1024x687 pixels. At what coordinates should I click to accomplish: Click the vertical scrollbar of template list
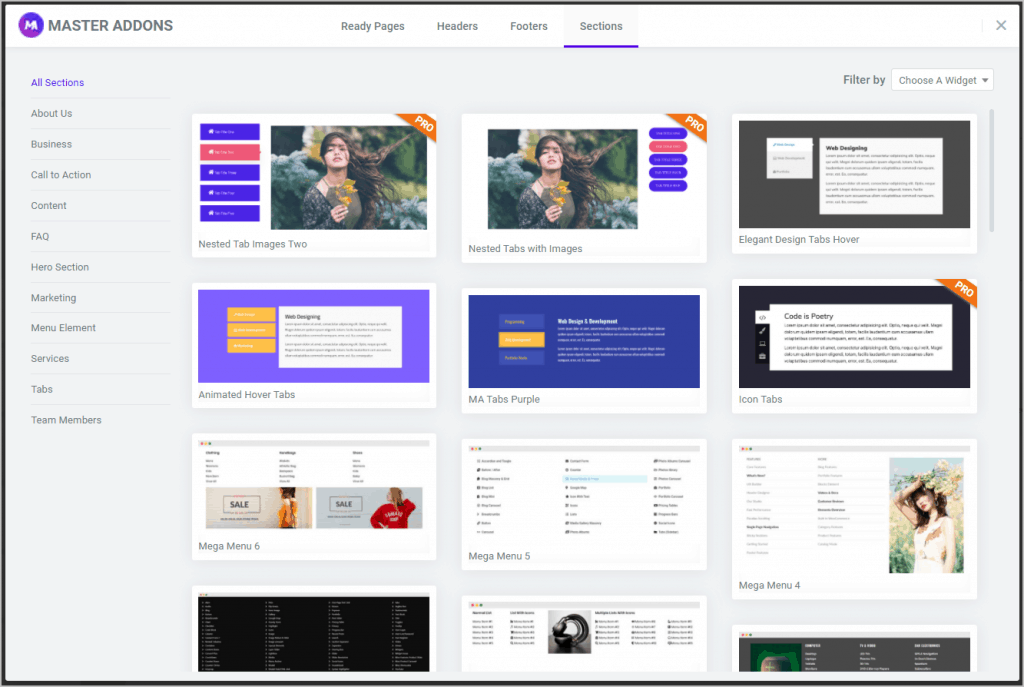point(992,170)
